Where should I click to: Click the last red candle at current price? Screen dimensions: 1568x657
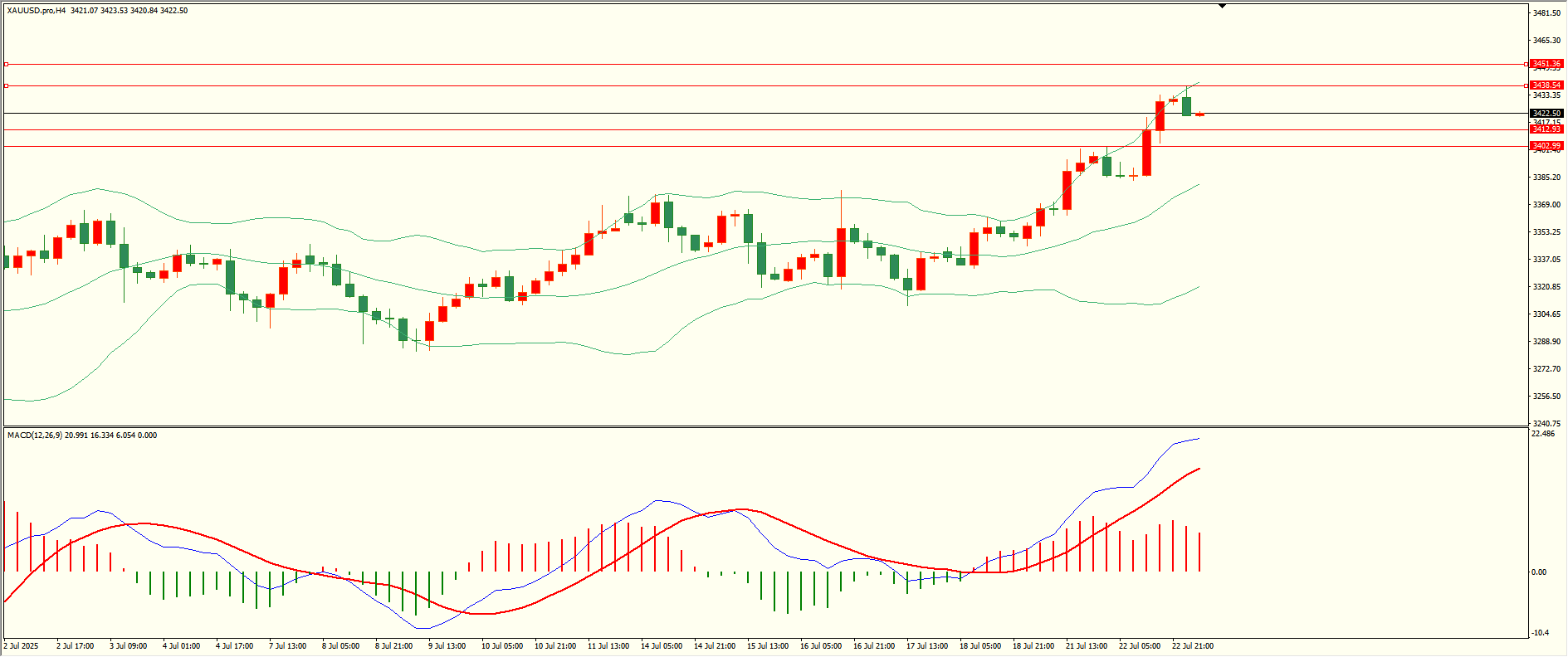pyautogui.click(x=1199, y=114)
